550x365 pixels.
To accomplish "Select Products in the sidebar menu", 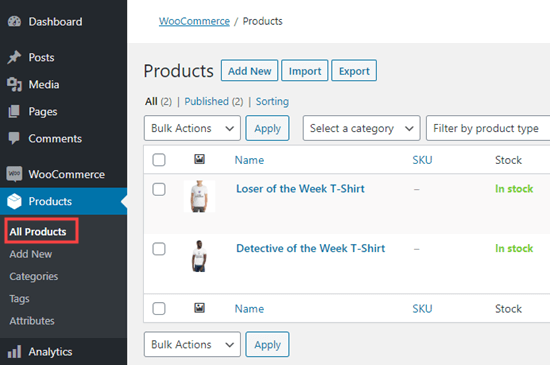I will [63, 201].
